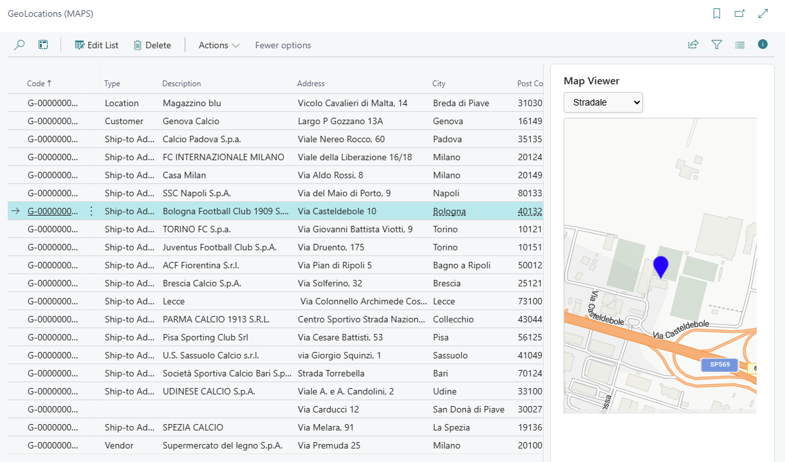Select Juventus Football Club S.p.A. cell
Image resolution: width=785 pixels, height=462 pixels.
219,247
